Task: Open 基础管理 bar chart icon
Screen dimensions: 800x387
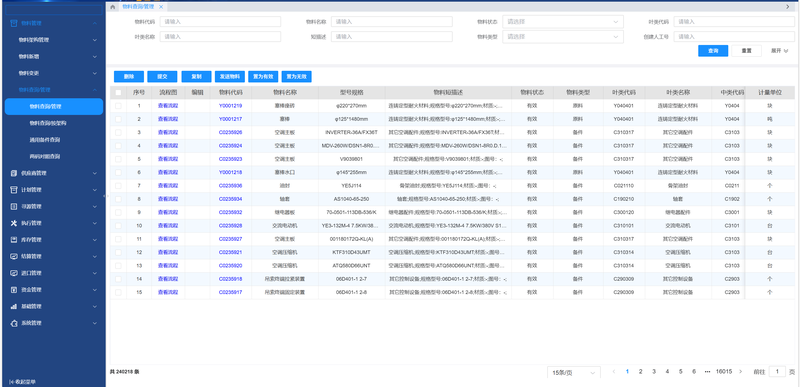Action: [14, 306]
